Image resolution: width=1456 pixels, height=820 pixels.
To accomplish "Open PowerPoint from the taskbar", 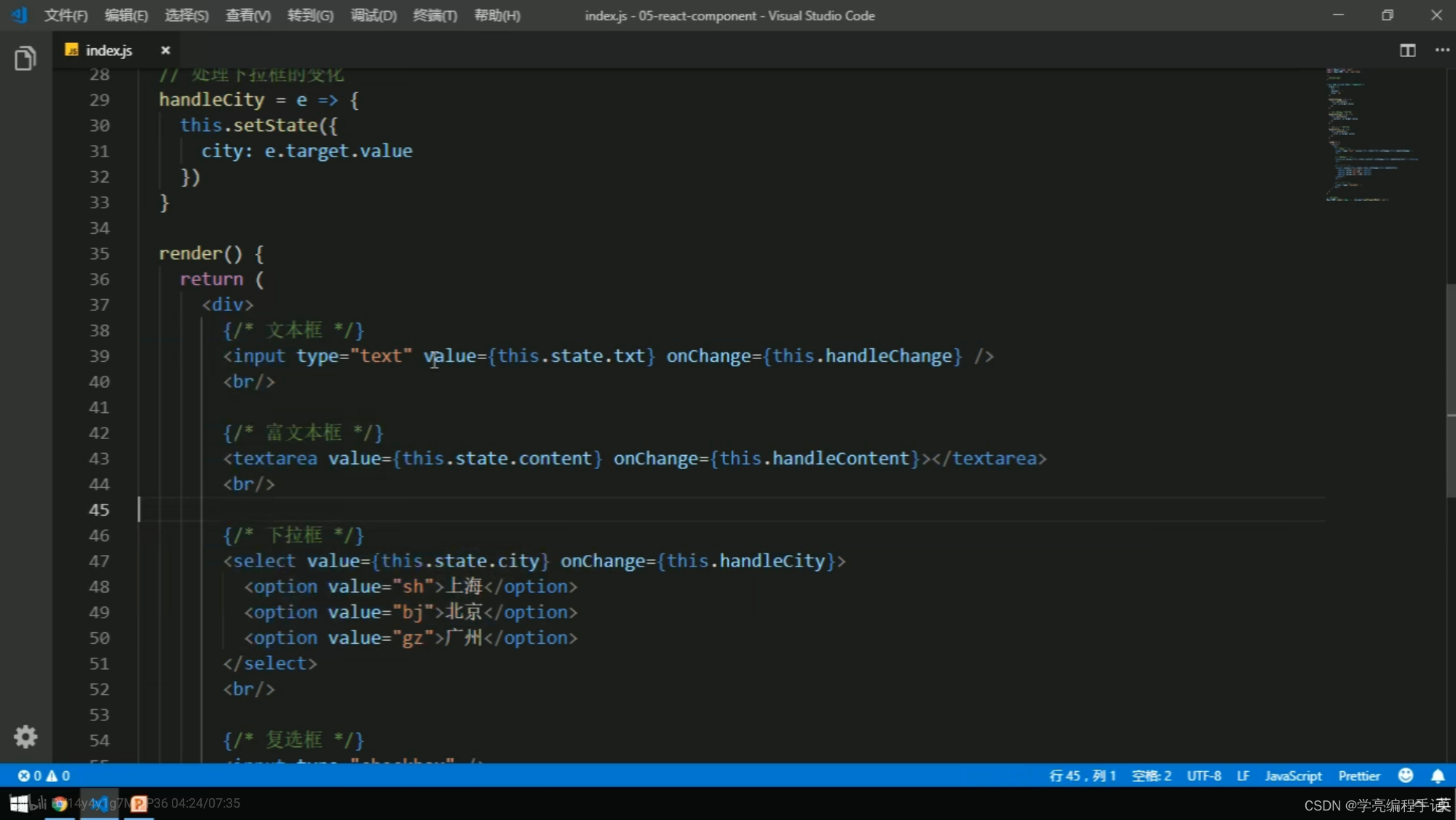I will pyautogui.click(x=138, y=803).
